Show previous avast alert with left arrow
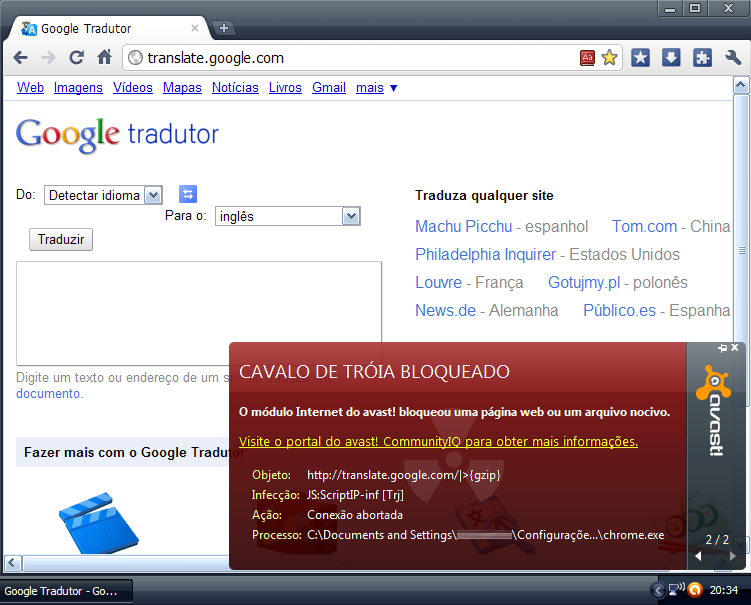Viewport: 751px width, 605px height. [700, 557]
